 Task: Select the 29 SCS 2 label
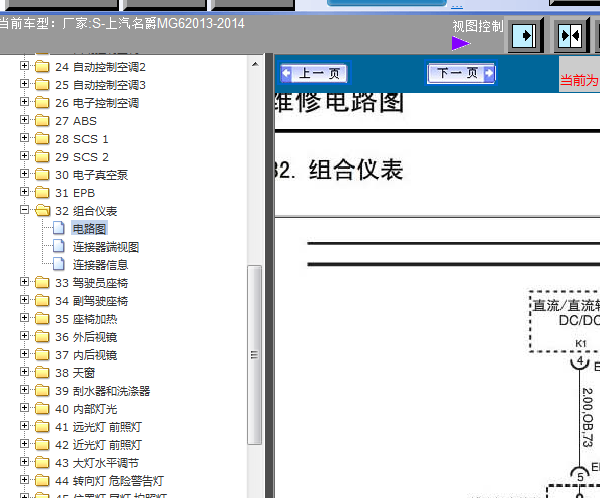82,157
